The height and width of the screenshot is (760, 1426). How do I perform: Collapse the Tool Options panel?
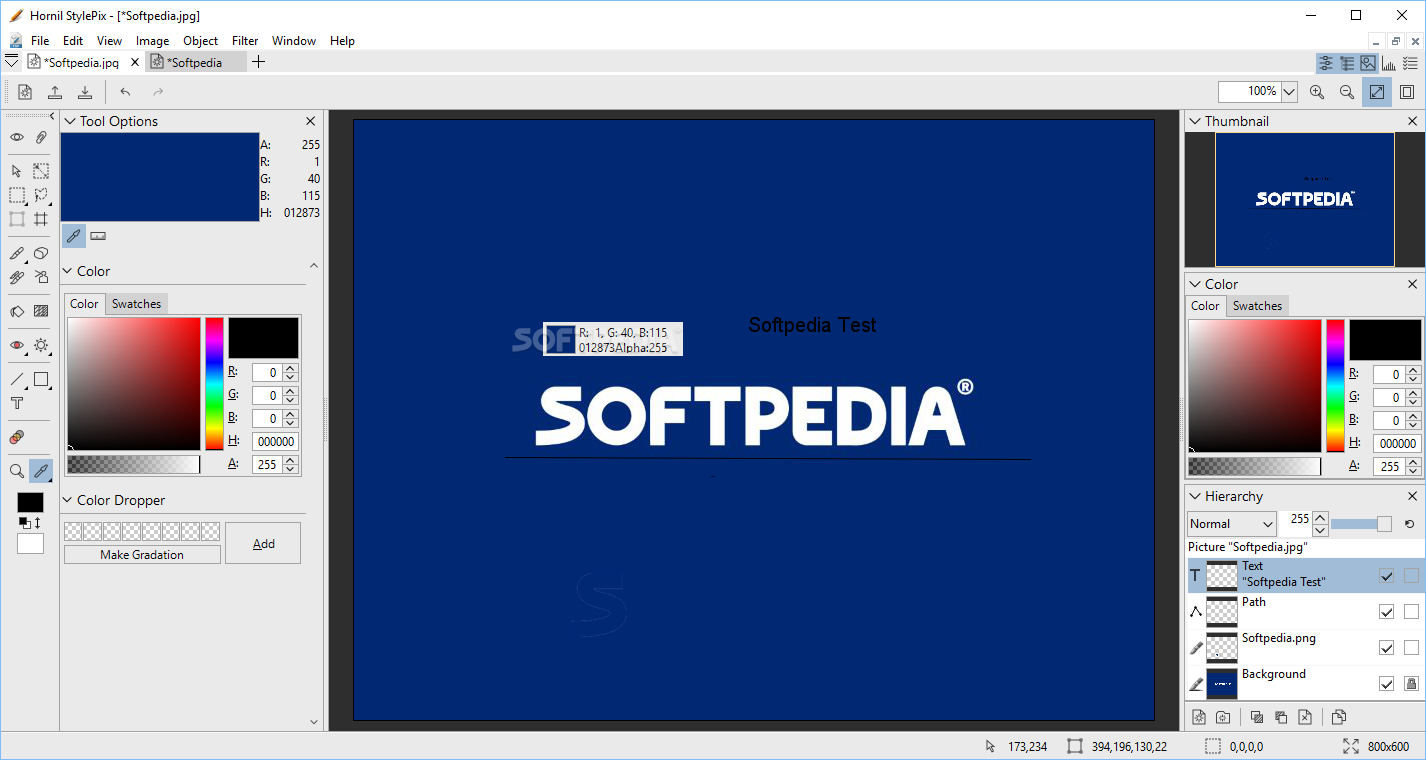pos(70,121)
